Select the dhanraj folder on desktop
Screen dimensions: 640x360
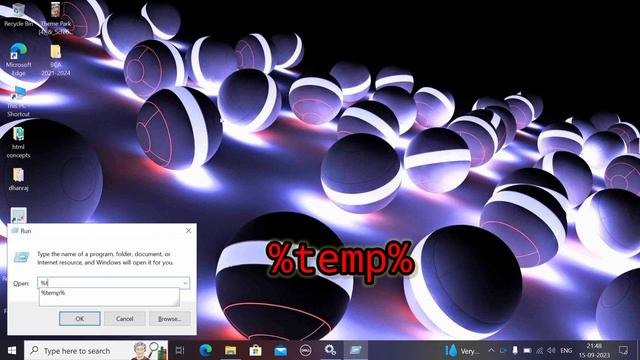click(18, 180)
